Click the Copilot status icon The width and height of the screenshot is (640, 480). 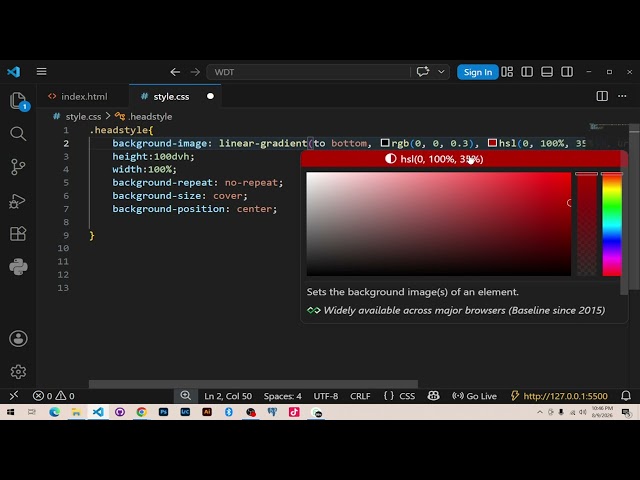point(433,396)
